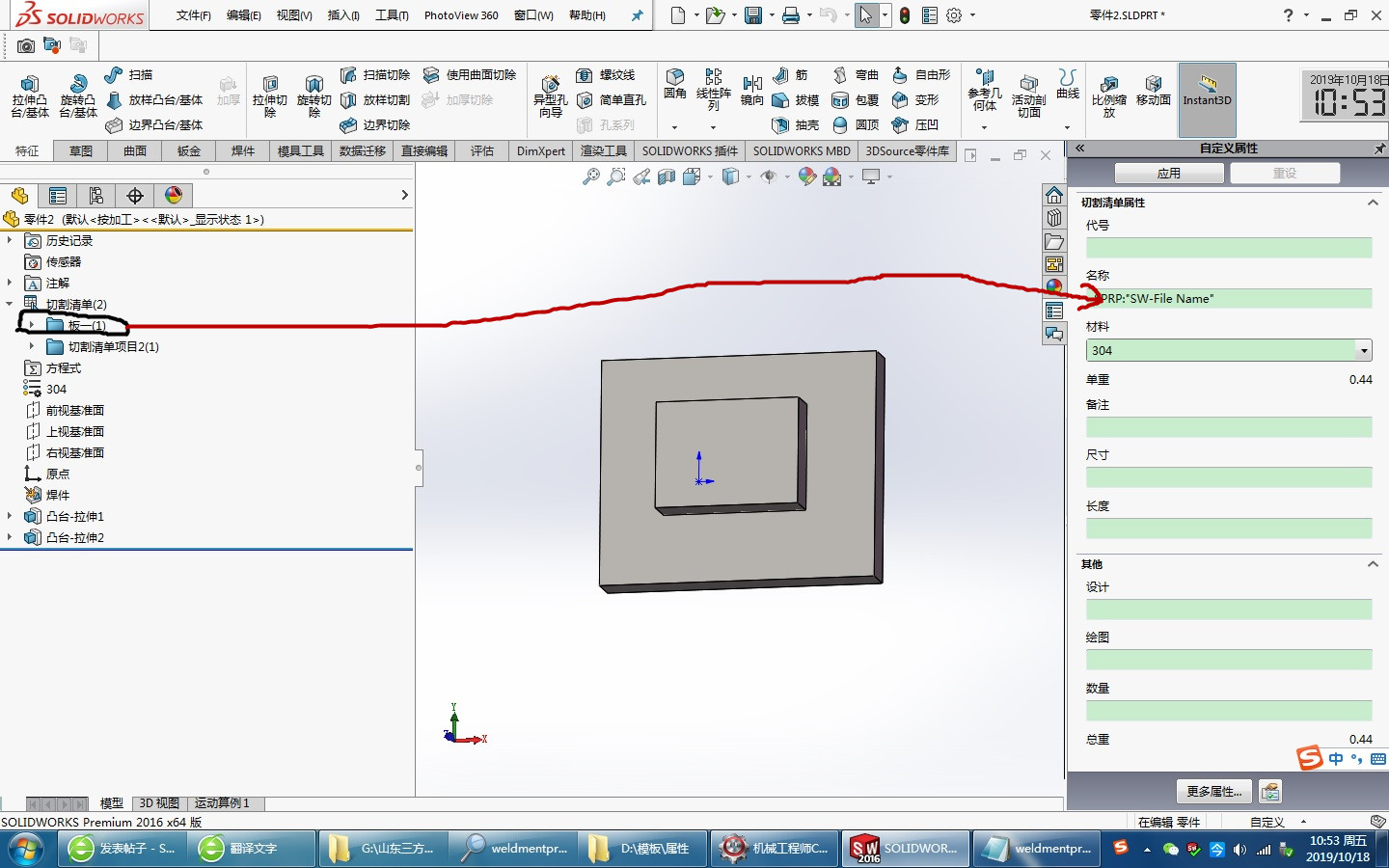
Task: Toggle the menu bar pin icon
Action: (637, 15)
